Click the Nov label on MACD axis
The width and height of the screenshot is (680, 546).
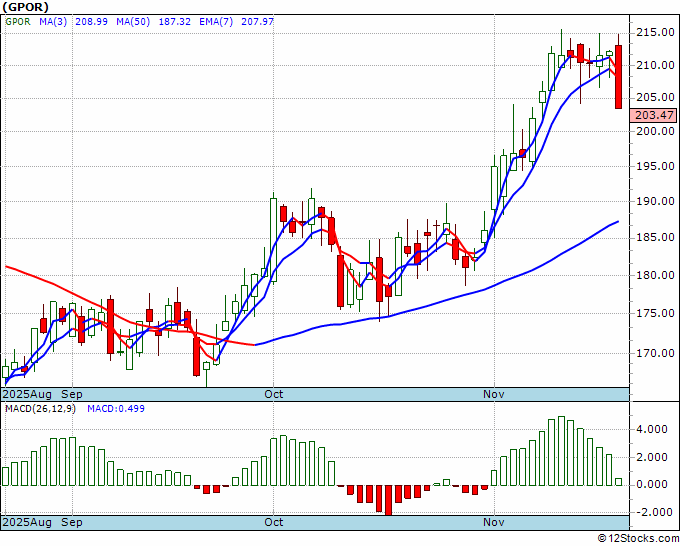(x=494, y=522)
